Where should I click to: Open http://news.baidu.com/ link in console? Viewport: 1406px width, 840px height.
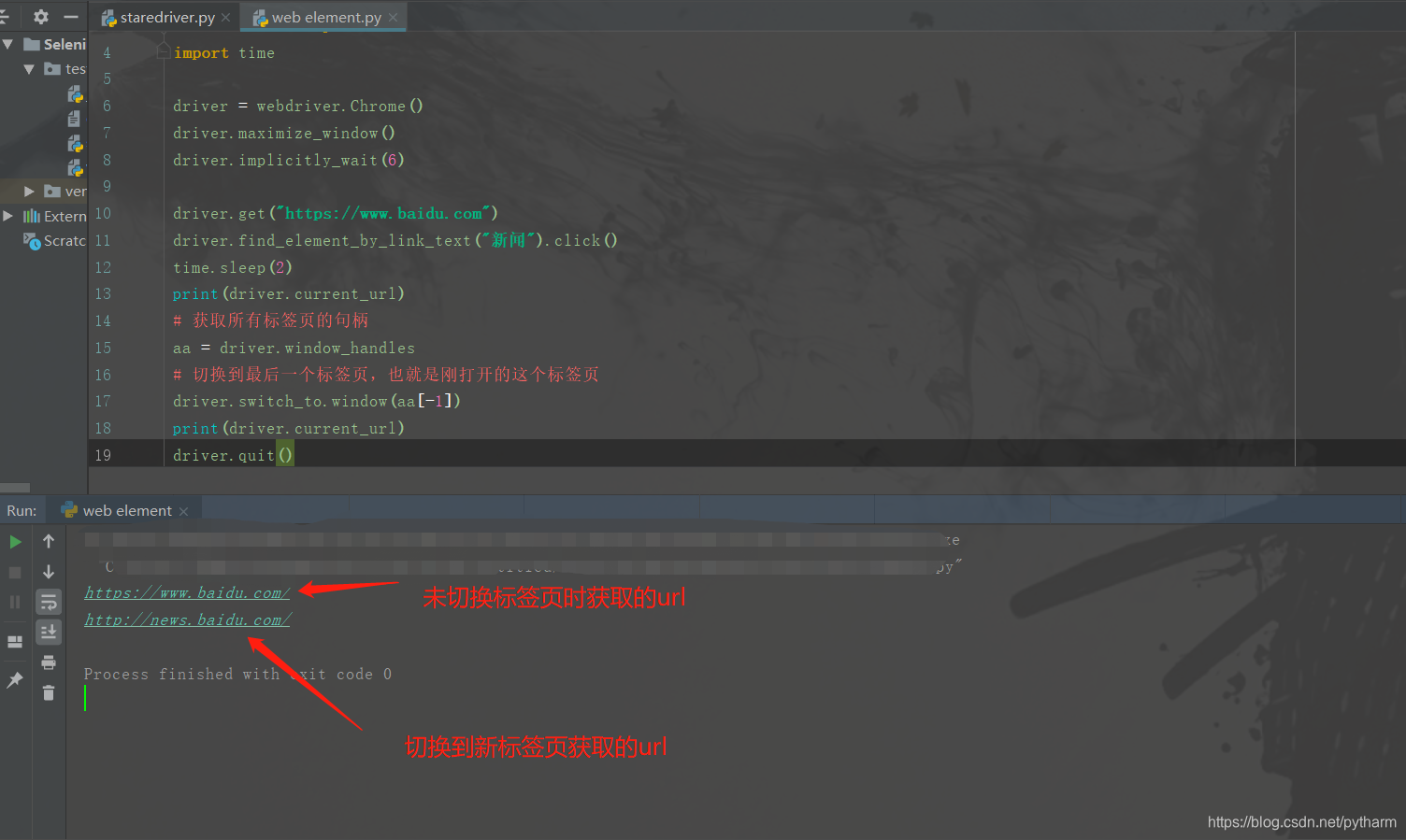187,619
